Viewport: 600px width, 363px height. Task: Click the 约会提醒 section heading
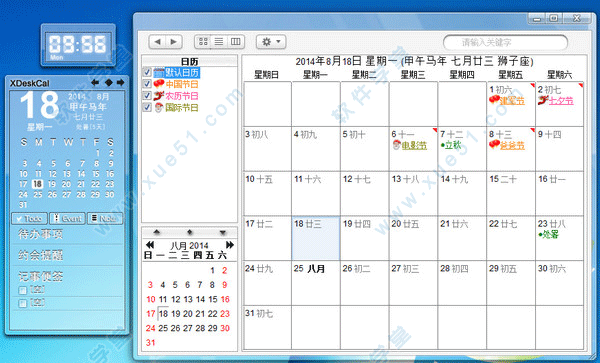[x=41, y=255]
